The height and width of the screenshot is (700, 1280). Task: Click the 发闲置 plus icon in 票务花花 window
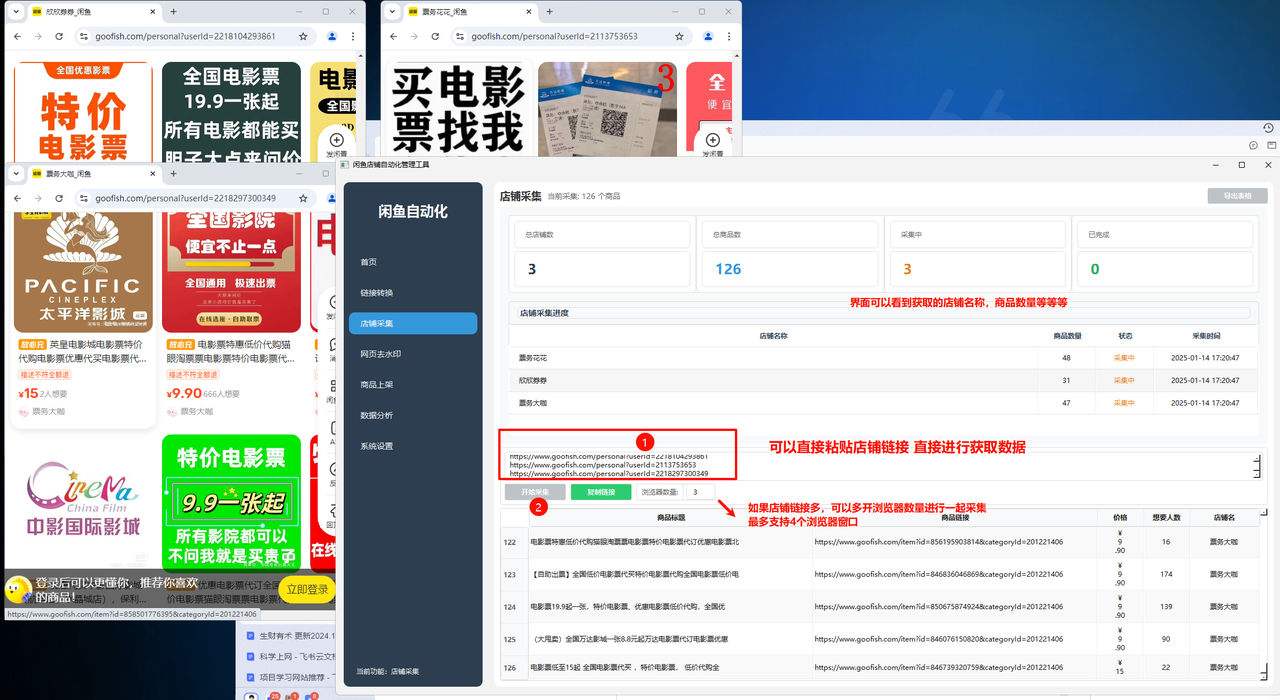[712, 140]
